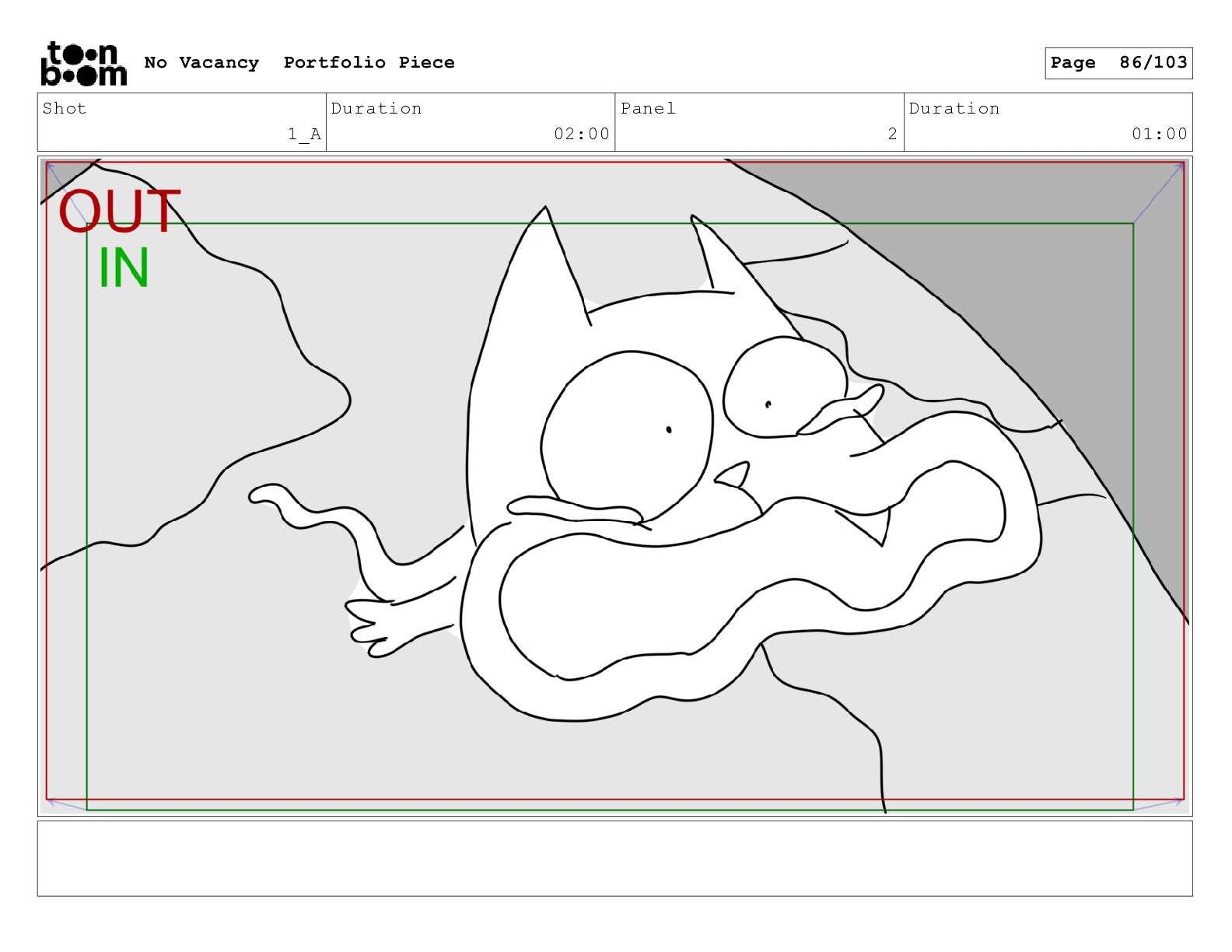Click the red 'OUT' camera label
The height and width of the screenshot is (952, 1232).
tap(120, 211)
